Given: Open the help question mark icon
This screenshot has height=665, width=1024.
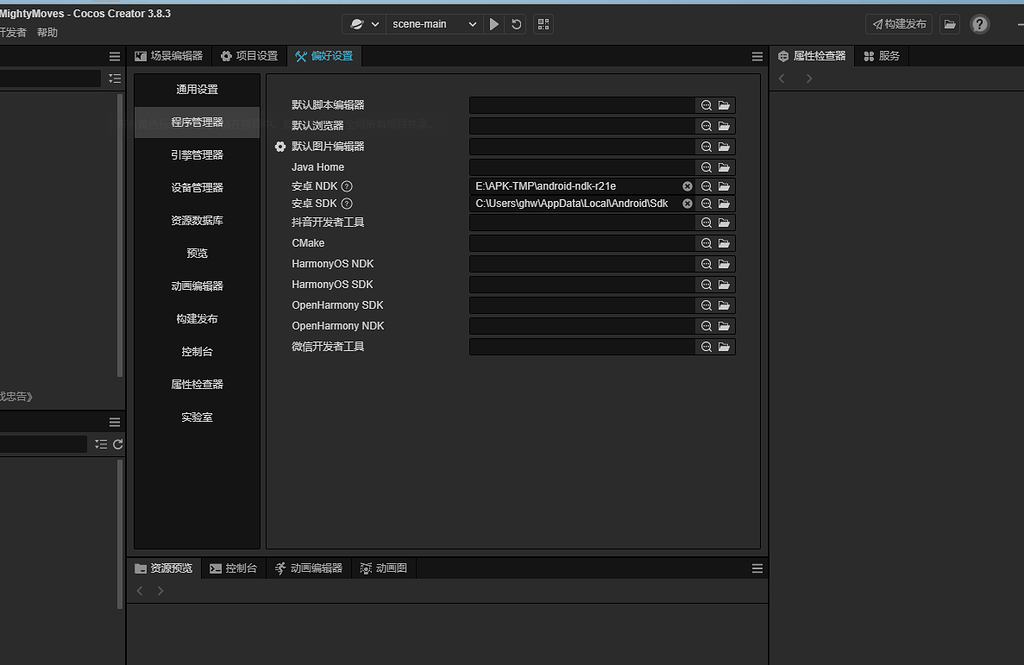Looking at the screenshot, I should 979,24.
